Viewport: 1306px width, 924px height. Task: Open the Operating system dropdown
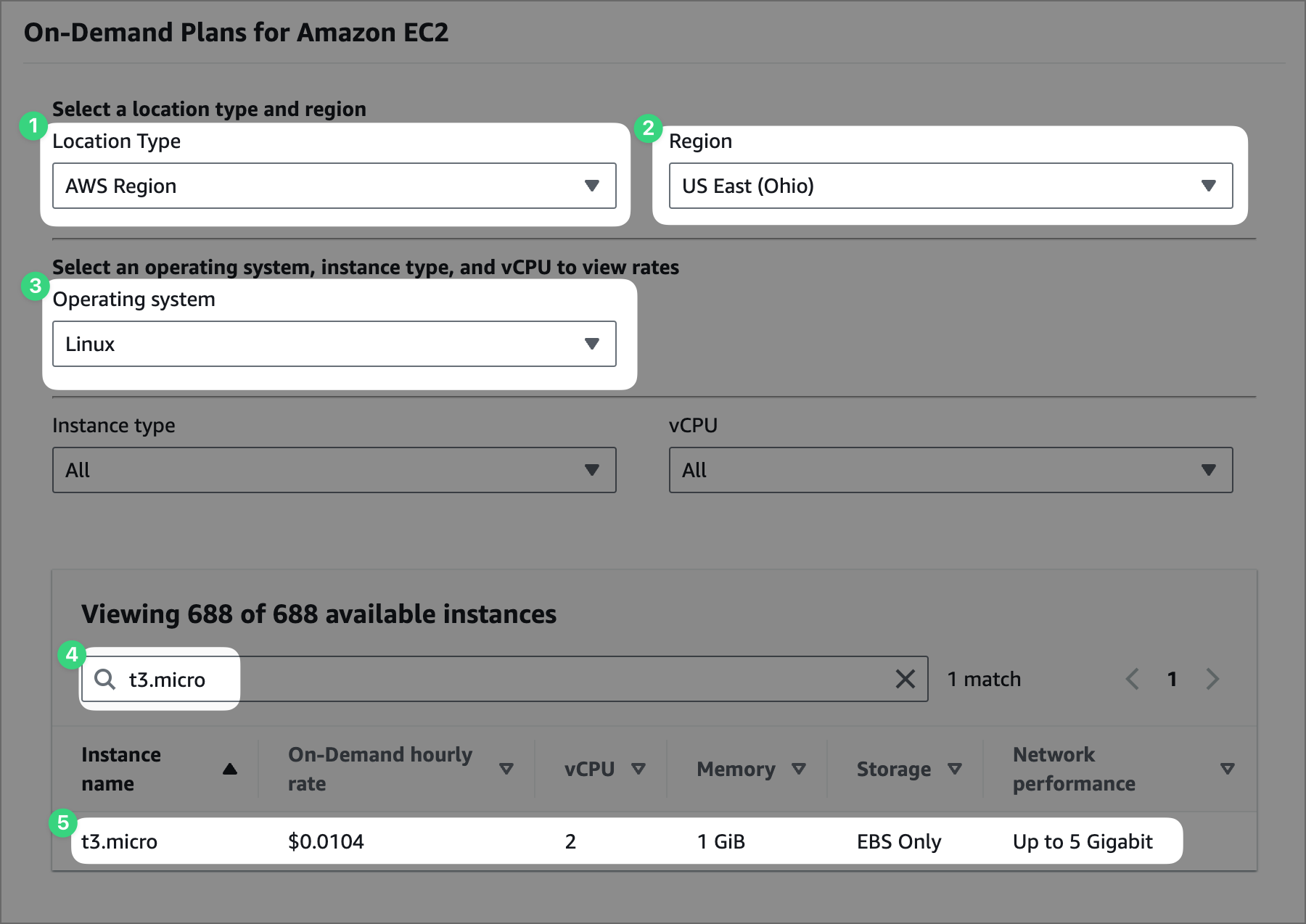coord(334,344)
